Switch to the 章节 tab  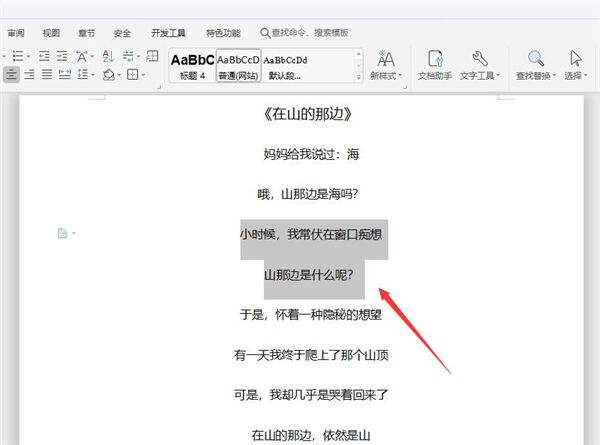(86, 33)
